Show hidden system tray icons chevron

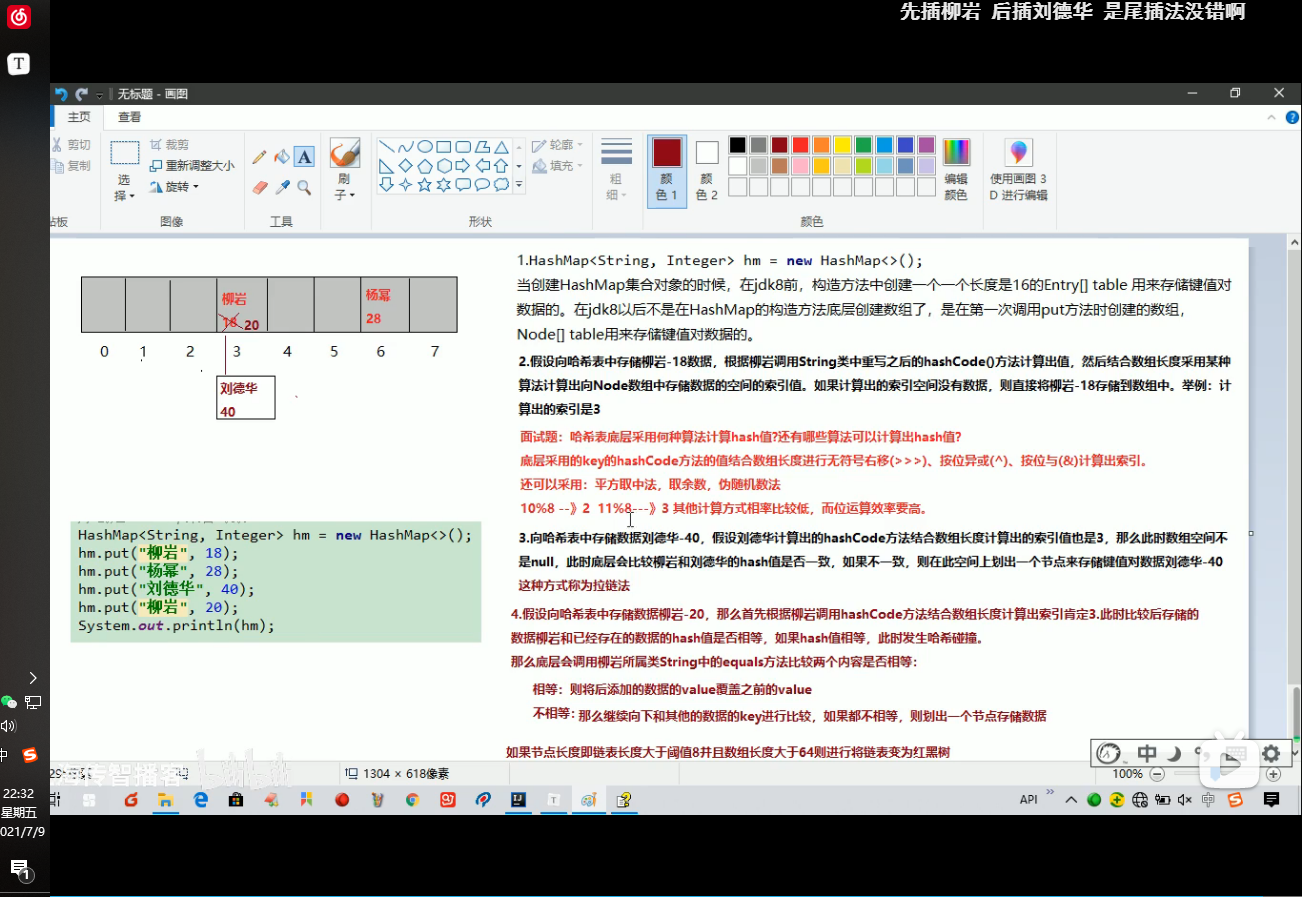[x=1072, y=800]
